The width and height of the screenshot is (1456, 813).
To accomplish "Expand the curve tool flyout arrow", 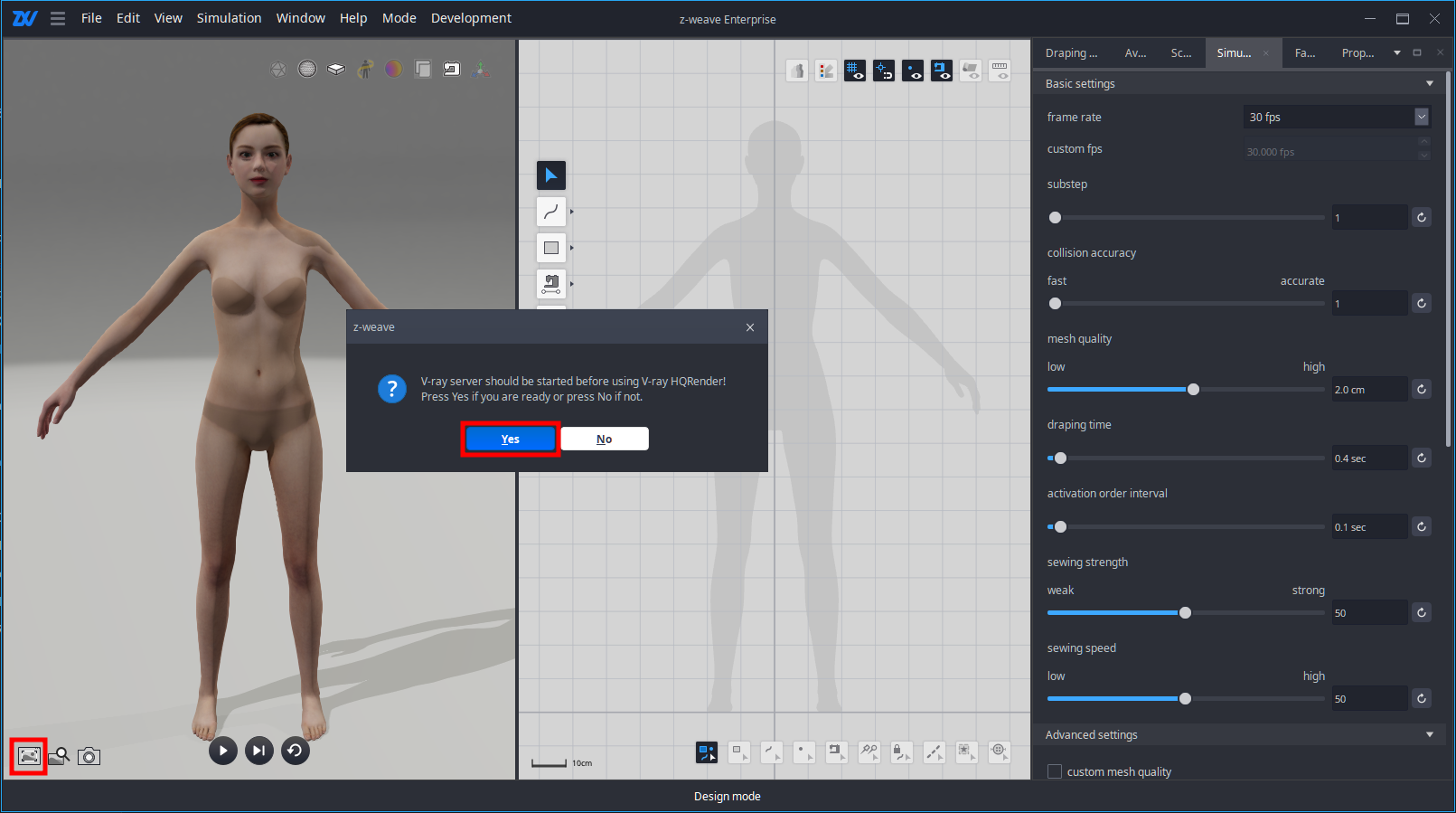I will coord(571,212).
